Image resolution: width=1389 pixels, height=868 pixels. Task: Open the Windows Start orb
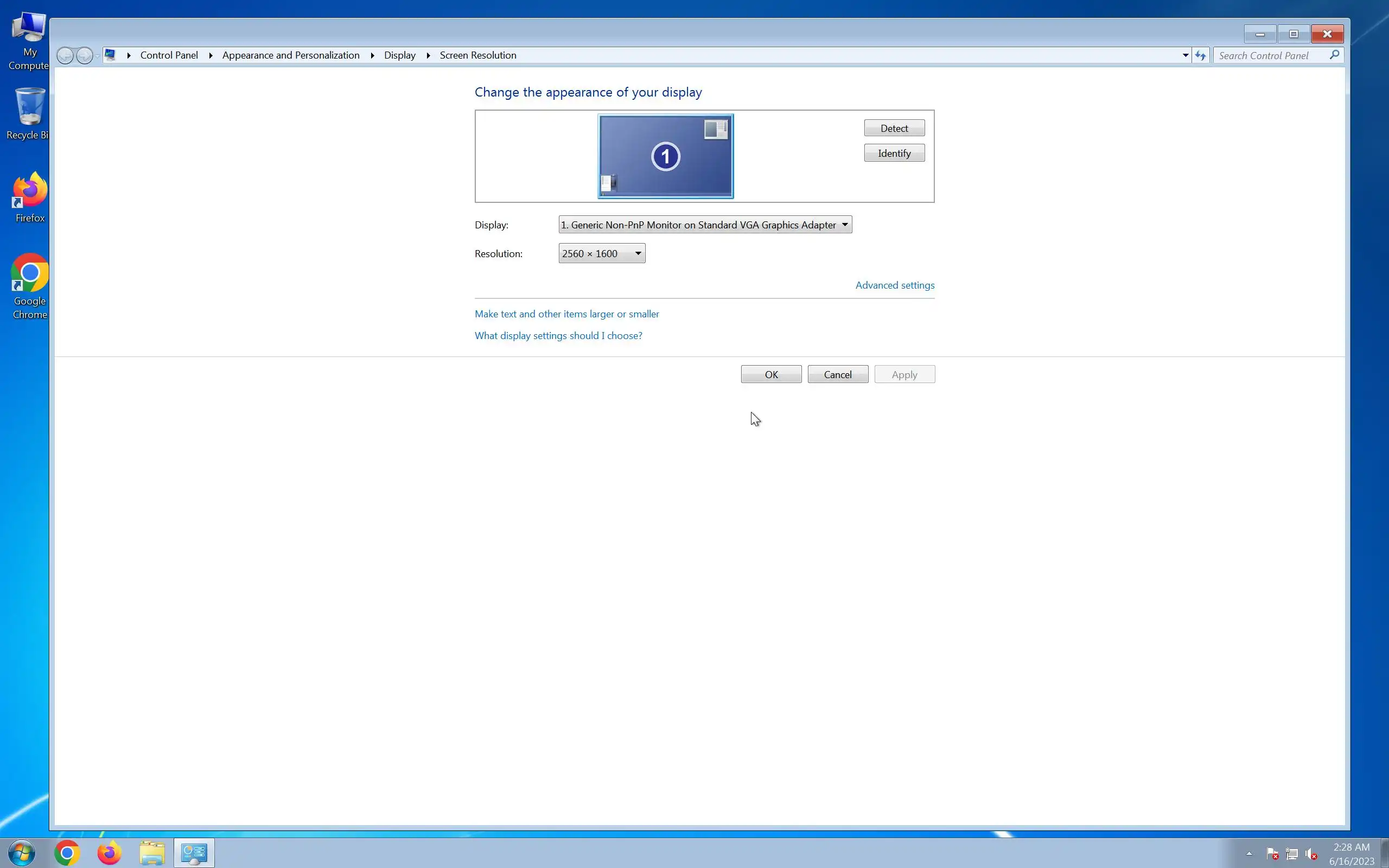pyautogui.click(x=22, y=853)
